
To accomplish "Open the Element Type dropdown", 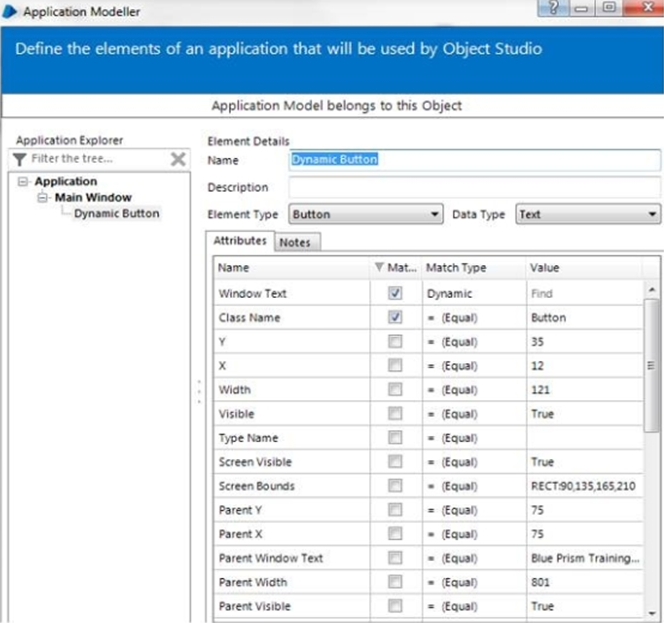I will point(434,214).
